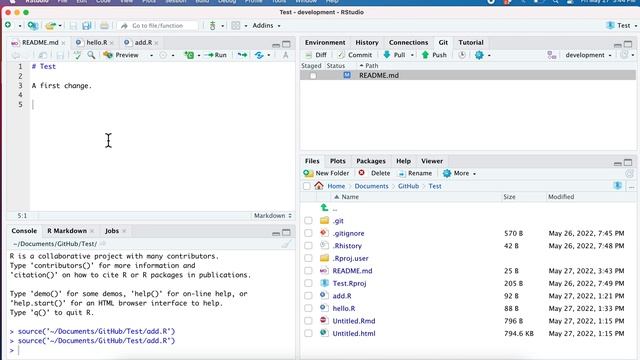640x360 pixels.
Task: Click the Git More gear icon
Action: pyautogui.click(x=479, y=55)
